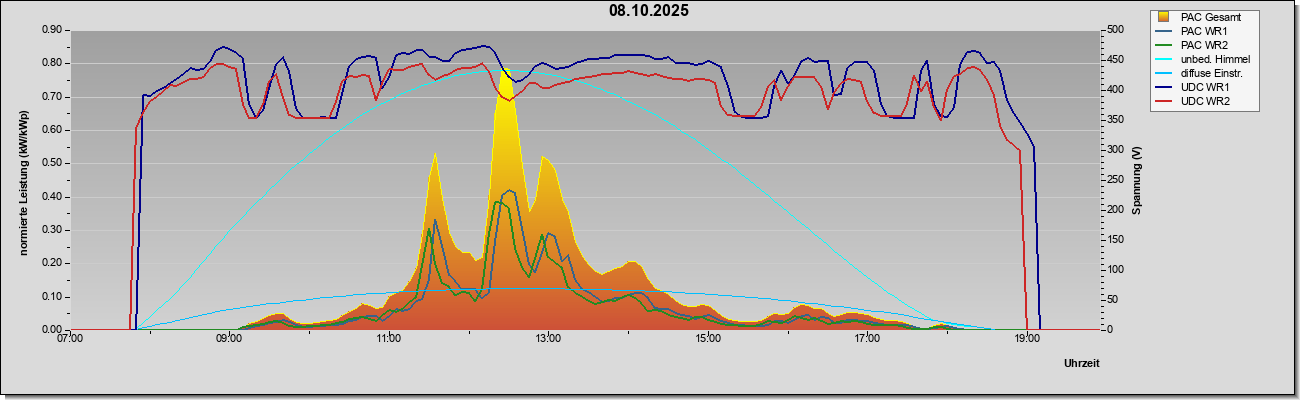Click the chart title date 08.10.2025

tap(649, 11)
